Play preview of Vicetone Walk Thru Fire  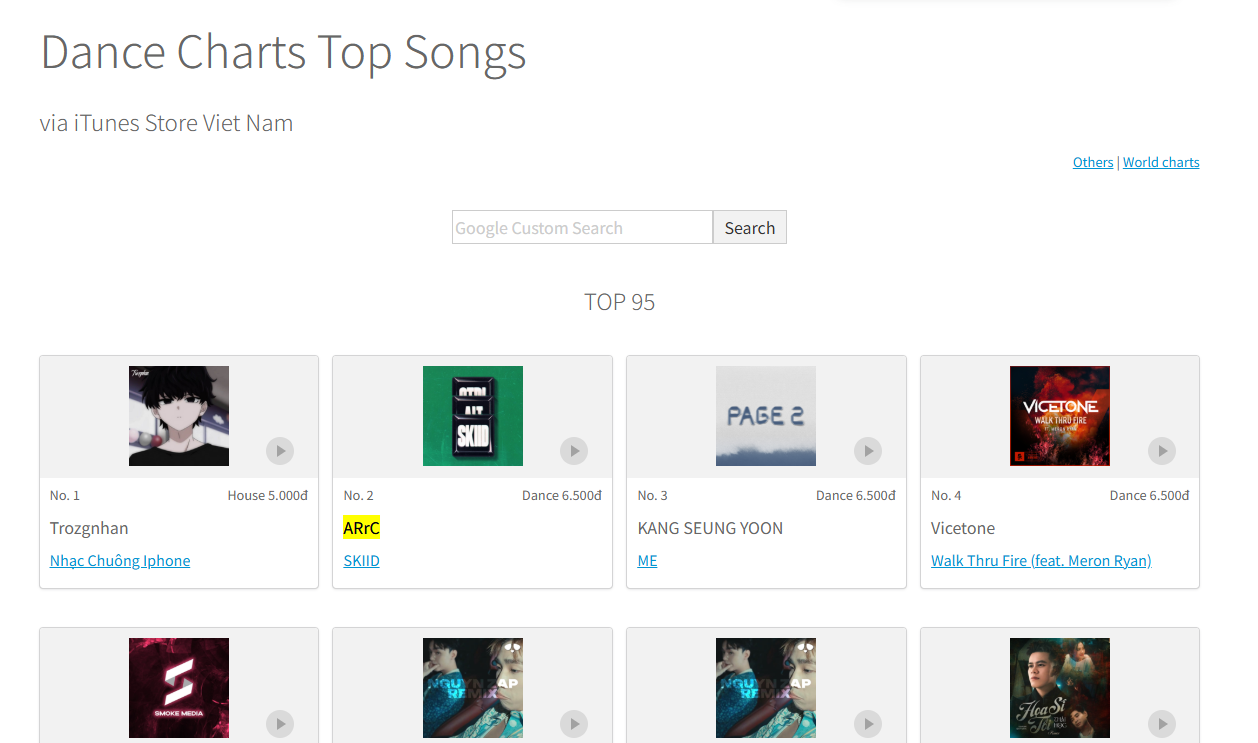(x=1162, y=451)
